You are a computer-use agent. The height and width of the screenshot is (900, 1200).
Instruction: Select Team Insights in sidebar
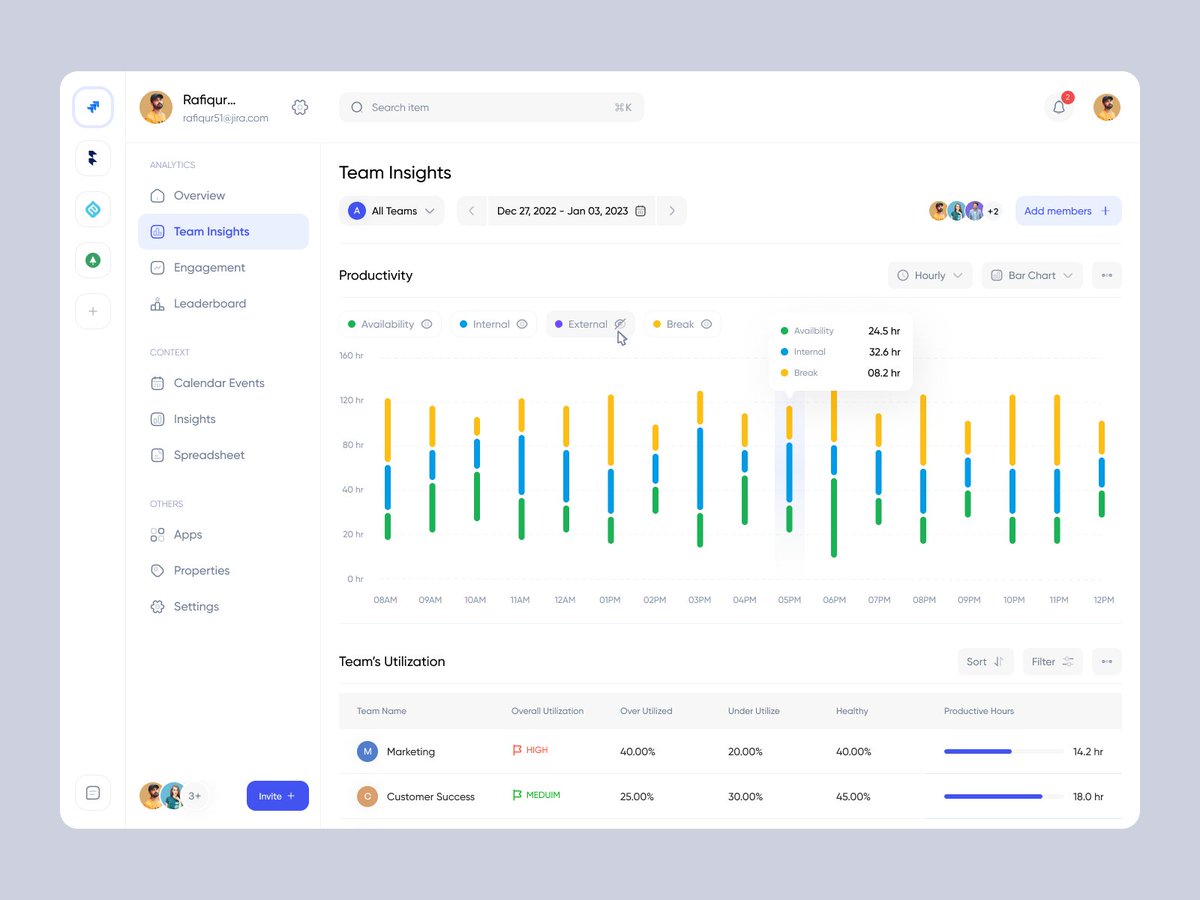[223, 232]
